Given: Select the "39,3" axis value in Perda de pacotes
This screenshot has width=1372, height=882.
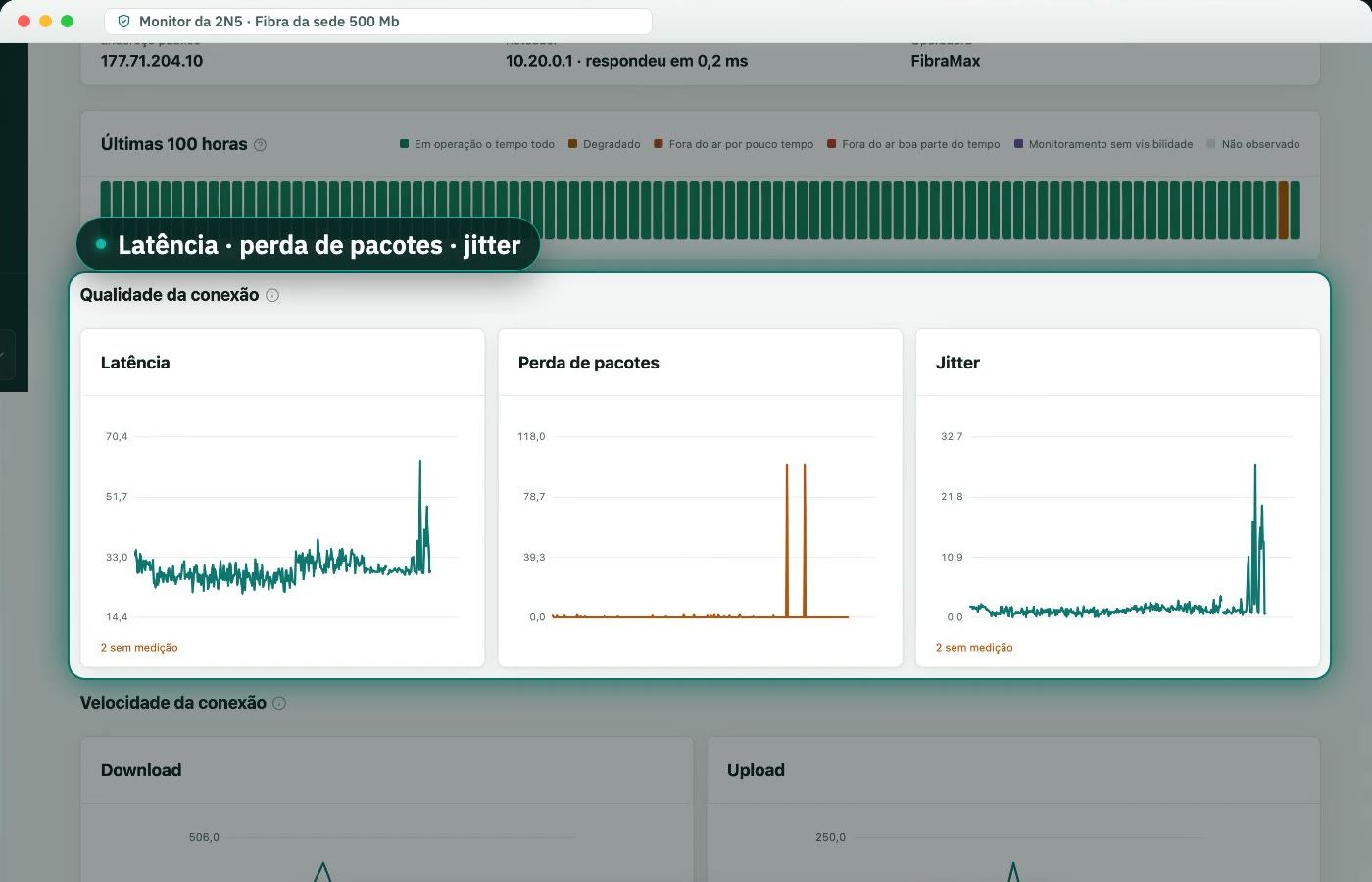Looking at the screenshot, I should pos(534,557).
